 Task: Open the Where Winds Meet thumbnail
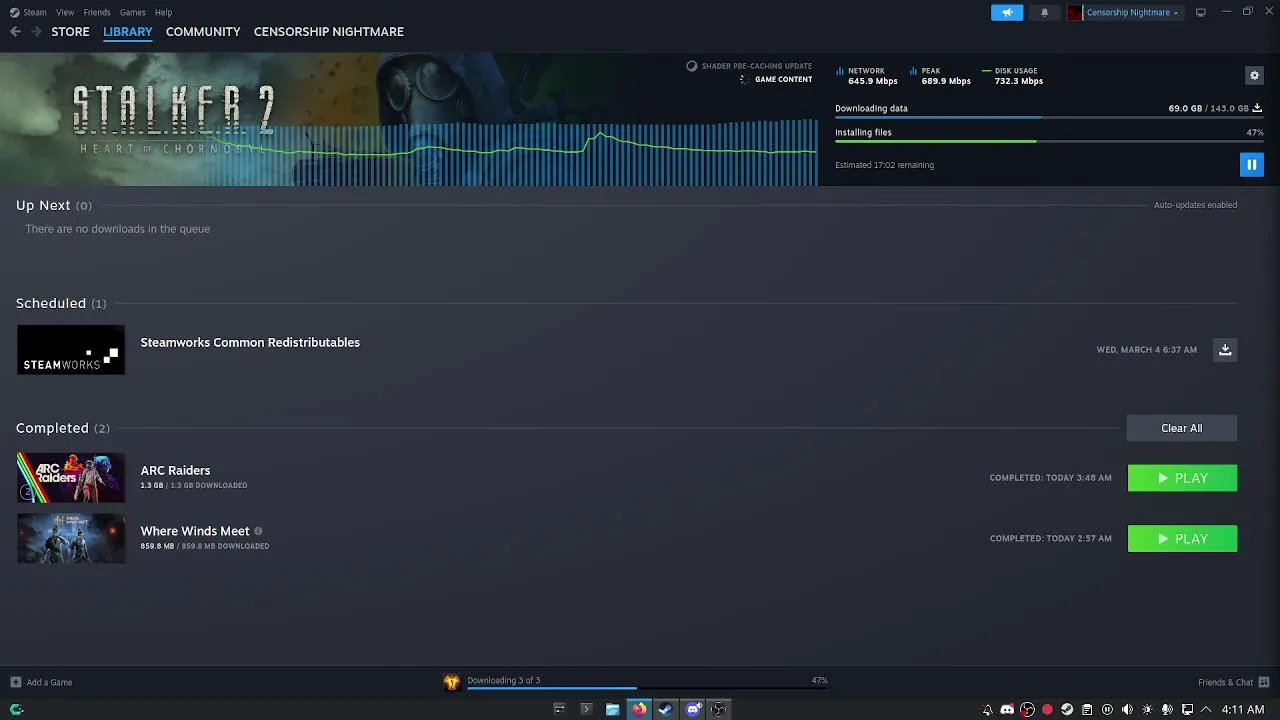click(x=71, y=538)
